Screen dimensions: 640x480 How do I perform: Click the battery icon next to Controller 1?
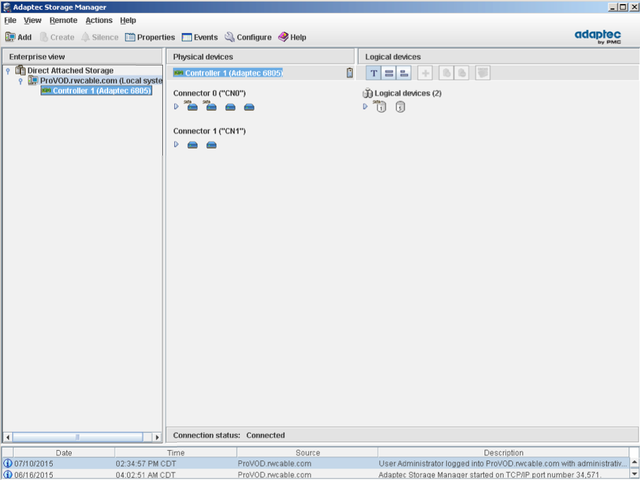coord(349,73)
